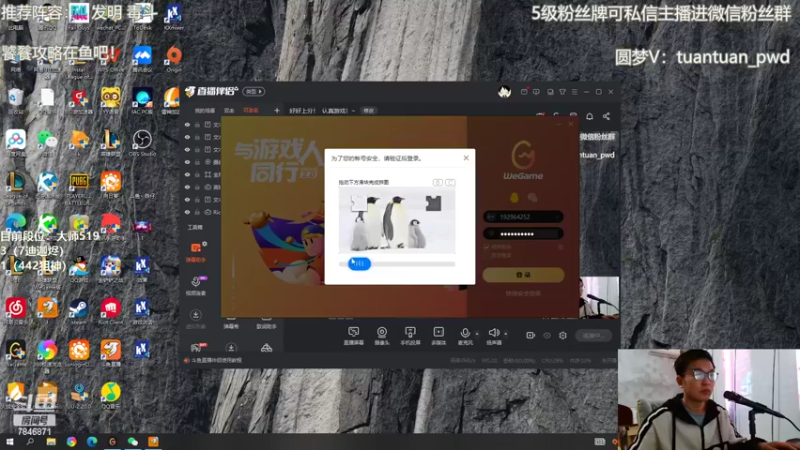Image resolution: width=800 pixels, height=450 pixels.
Task: Add a multimedia source in Douyu toolbar
Action: coord(438,336)
